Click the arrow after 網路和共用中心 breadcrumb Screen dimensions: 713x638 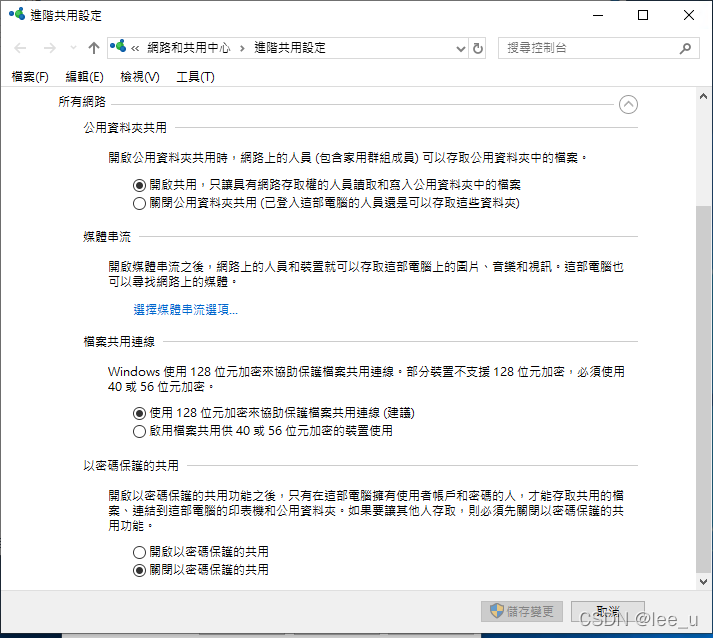click(x=242, y=48)
